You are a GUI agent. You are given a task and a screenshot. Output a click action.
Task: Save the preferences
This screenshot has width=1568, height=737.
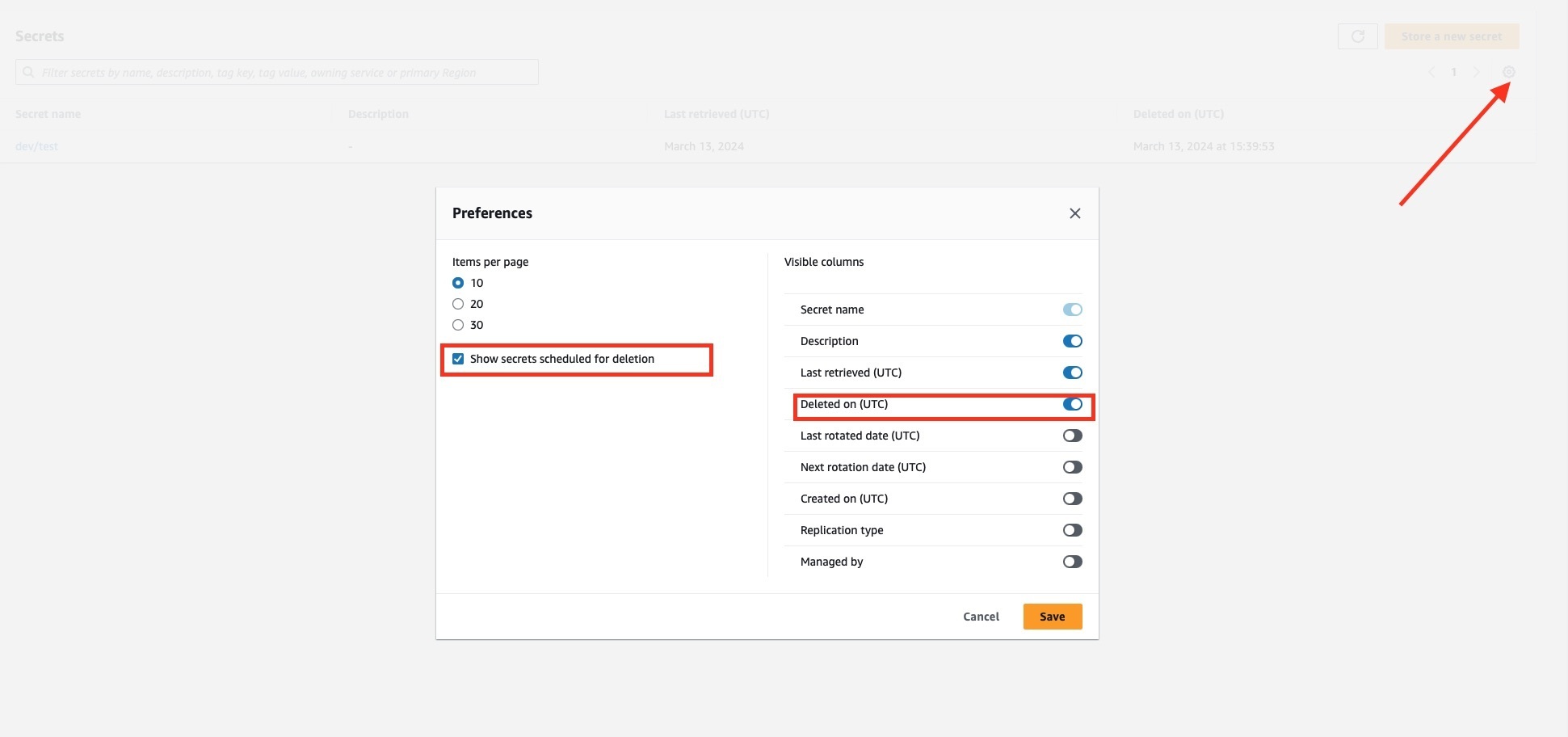click(1053, 617)
